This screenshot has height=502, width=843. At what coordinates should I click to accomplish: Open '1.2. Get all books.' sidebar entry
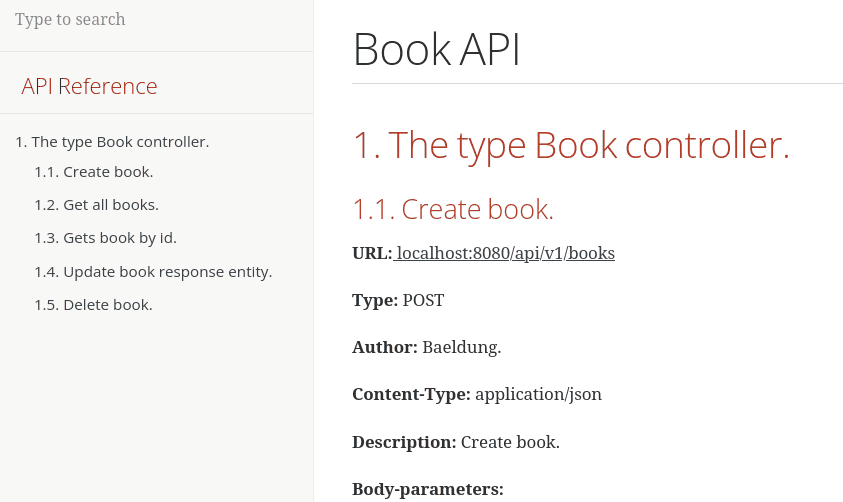point(96,205)
